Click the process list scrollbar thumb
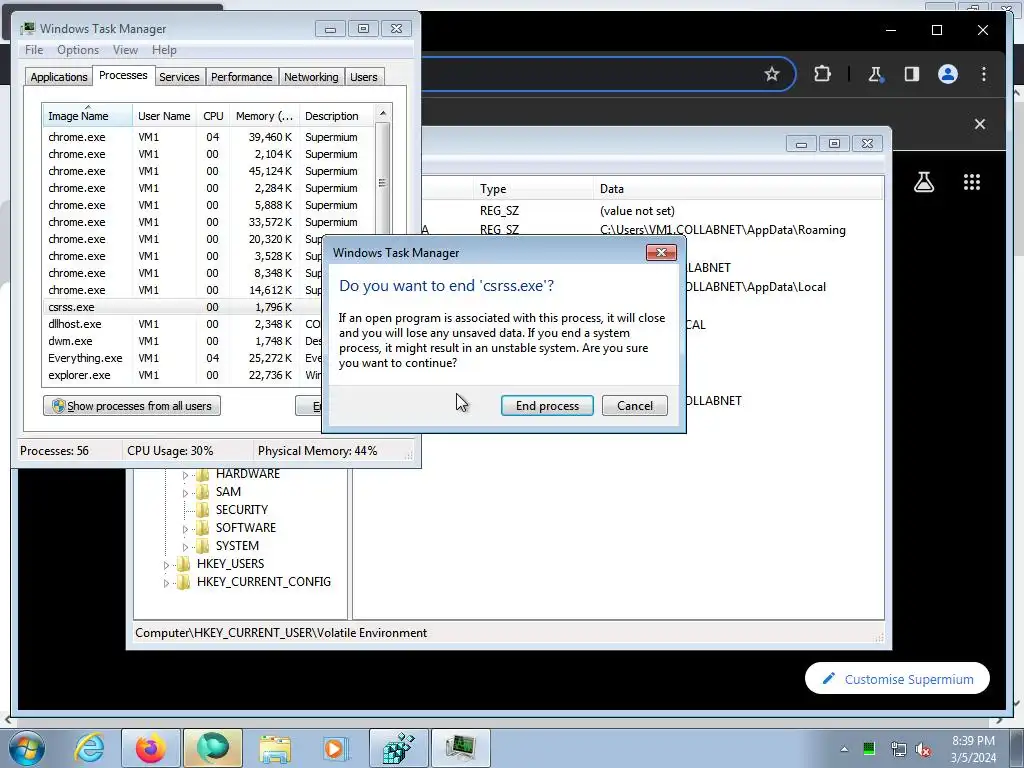The image size is (1024, 768). pos(383,183)
